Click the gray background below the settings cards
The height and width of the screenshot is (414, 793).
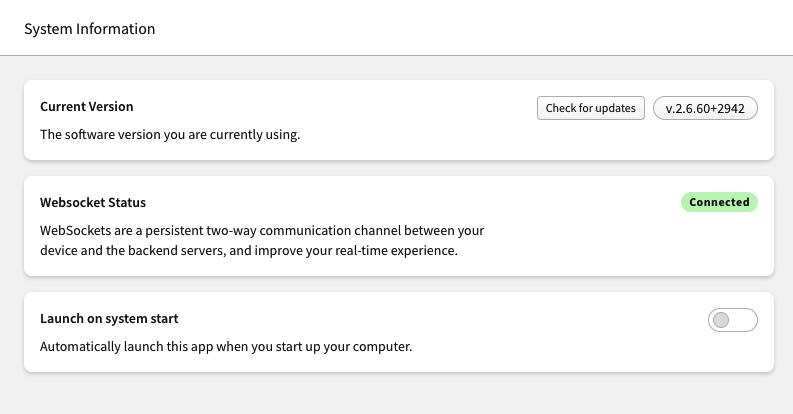(x=396, y=394)
